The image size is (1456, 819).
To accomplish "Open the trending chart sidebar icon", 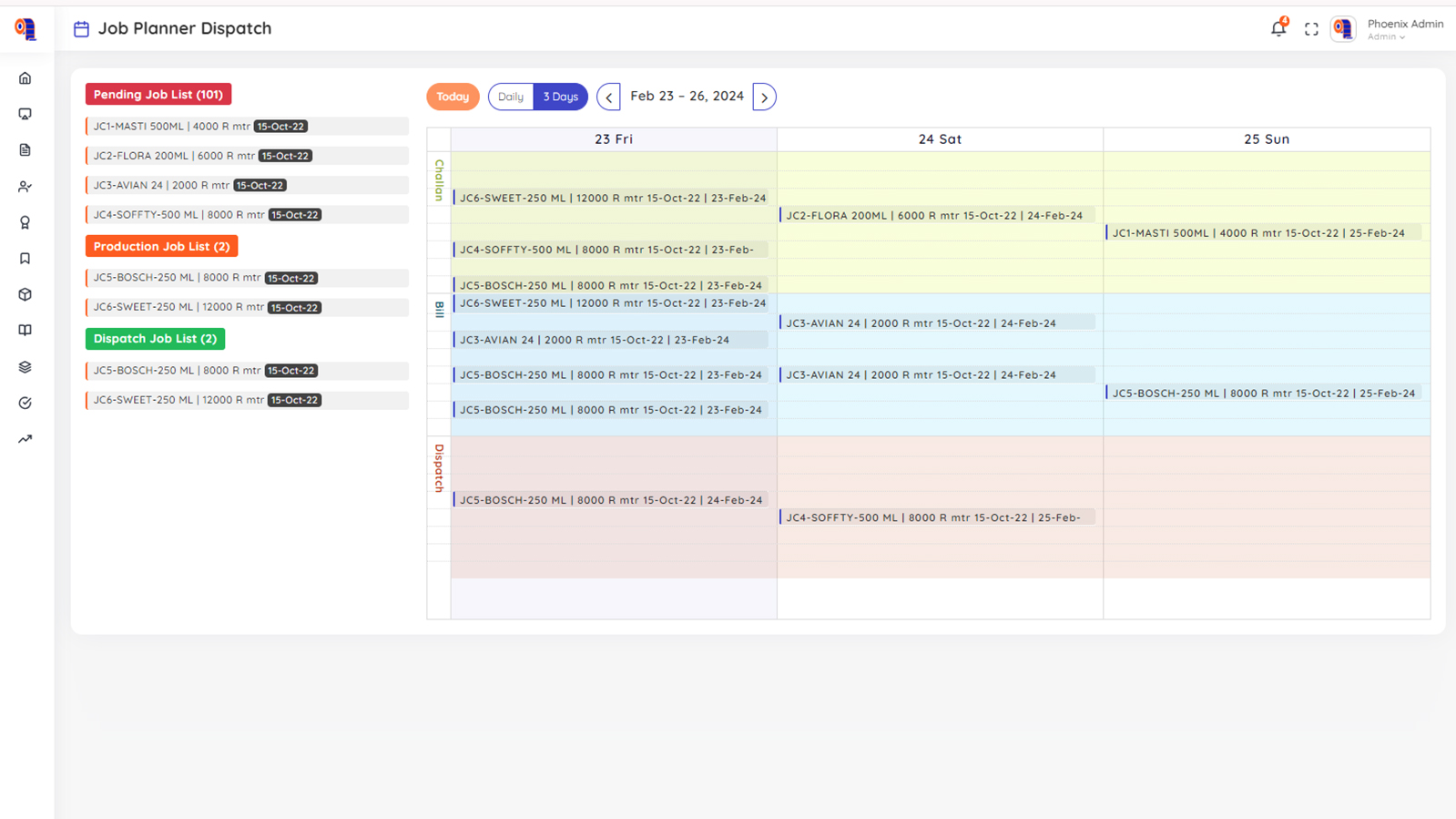I will [25, 439].
